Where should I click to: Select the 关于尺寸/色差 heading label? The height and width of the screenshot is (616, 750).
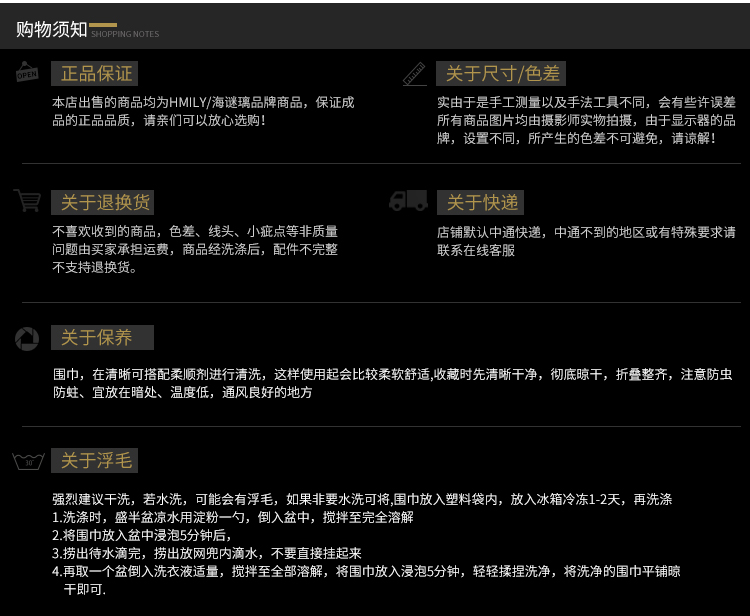[x=503, y=74]
